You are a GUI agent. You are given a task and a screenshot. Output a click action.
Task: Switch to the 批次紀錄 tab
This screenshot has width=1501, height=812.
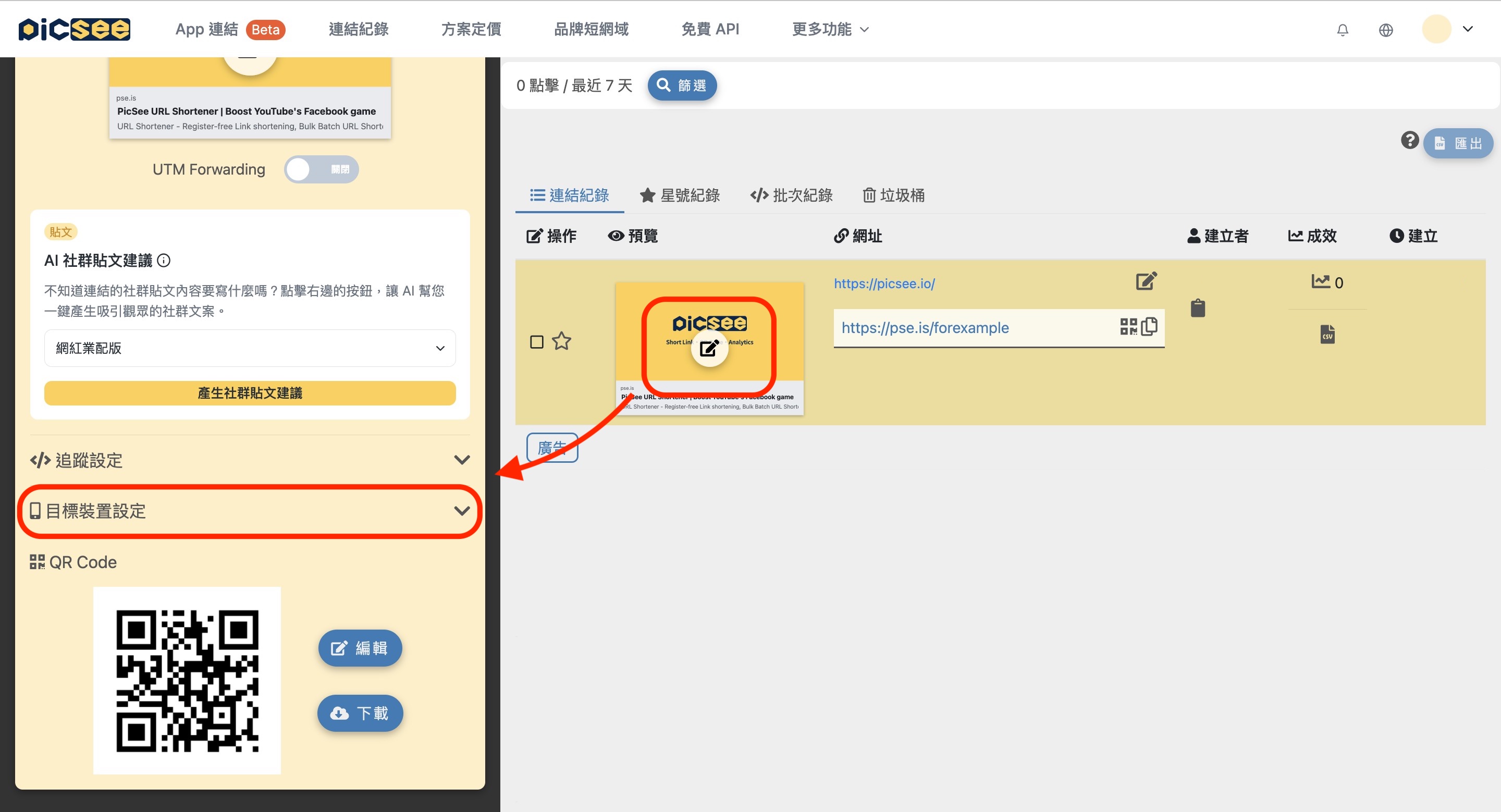(791, 196)
